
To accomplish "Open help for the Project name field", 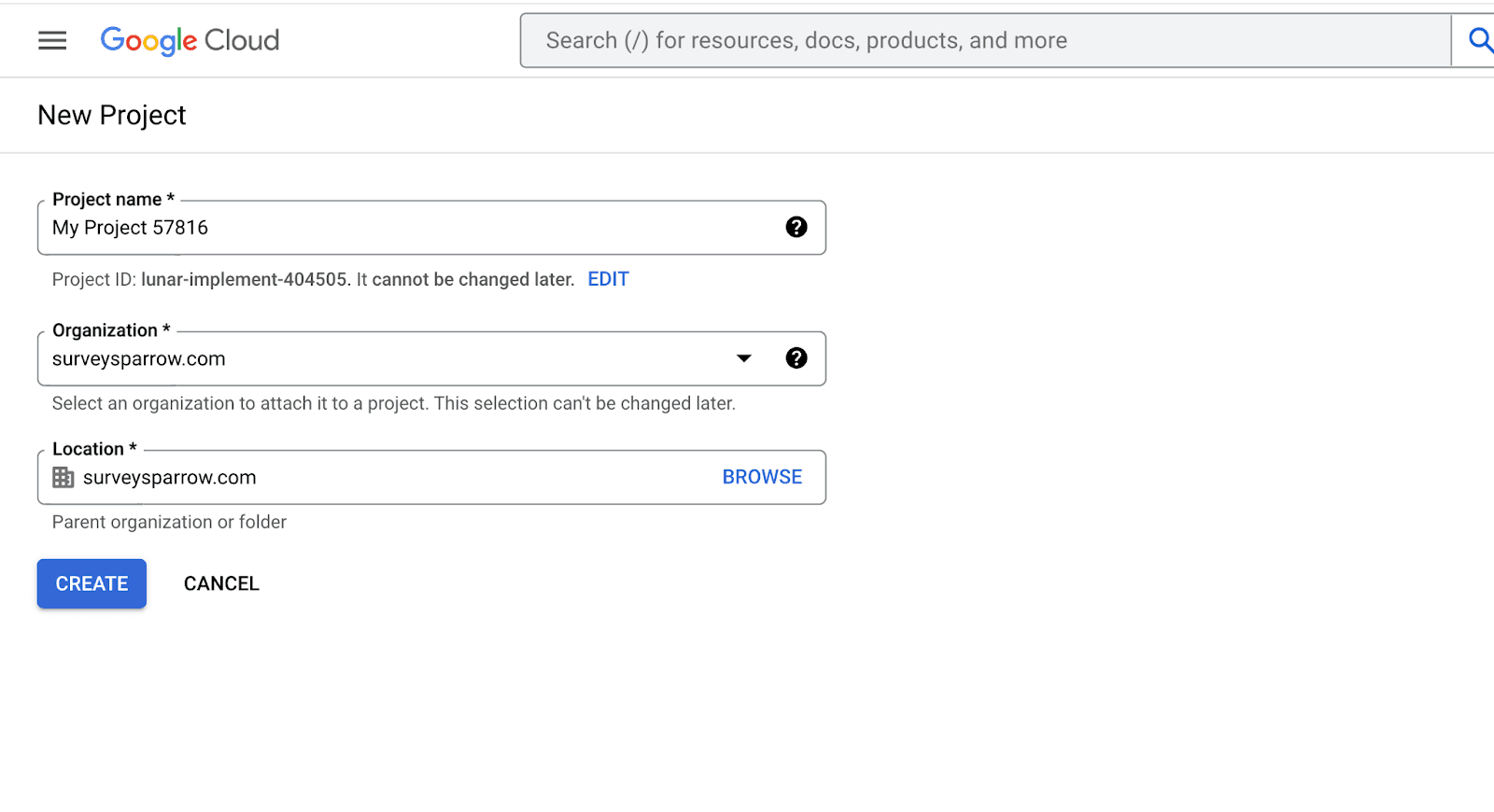I will coord(796,227).
